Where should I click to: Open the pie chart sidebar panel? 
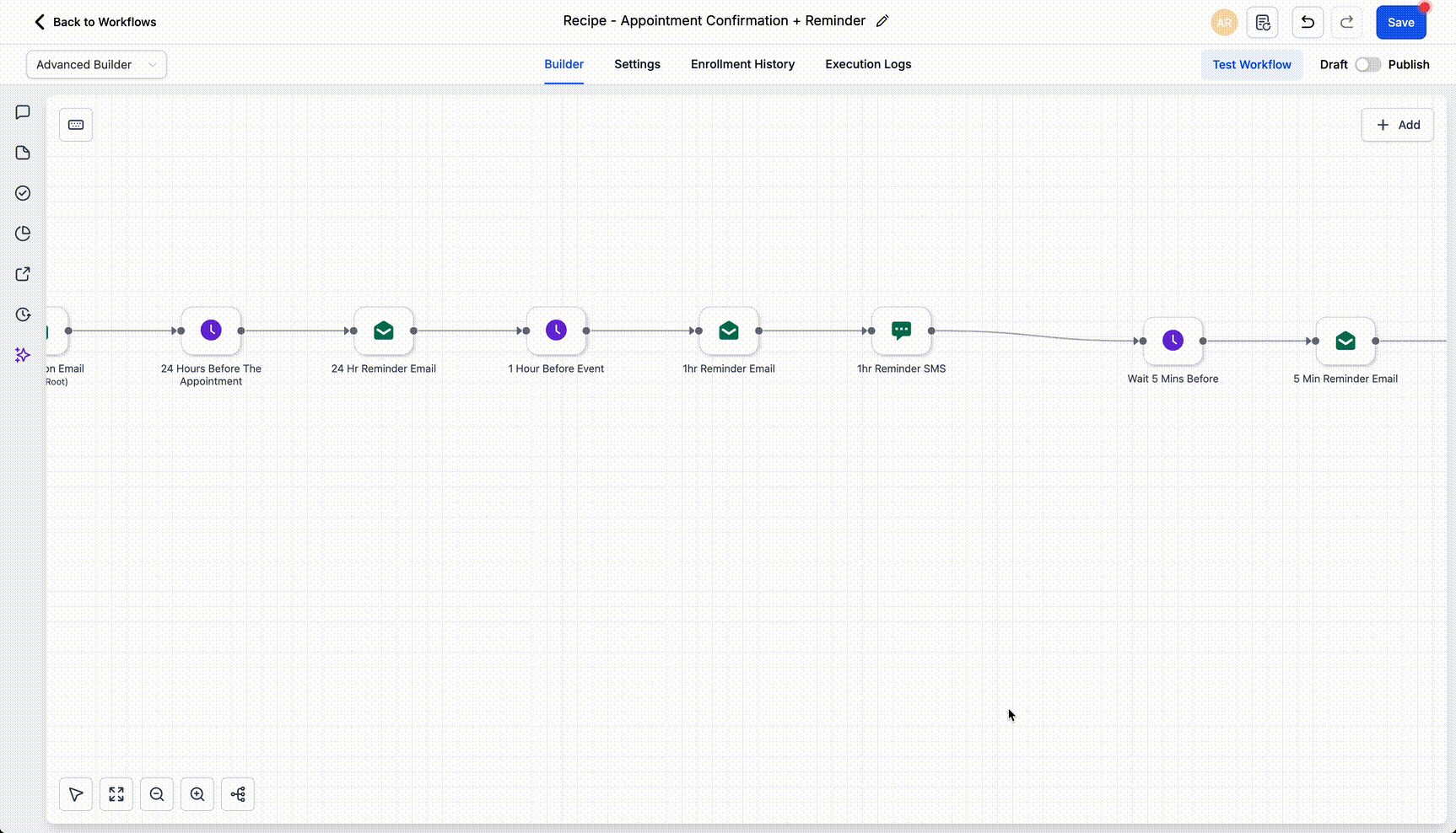(x=22, y=234)
